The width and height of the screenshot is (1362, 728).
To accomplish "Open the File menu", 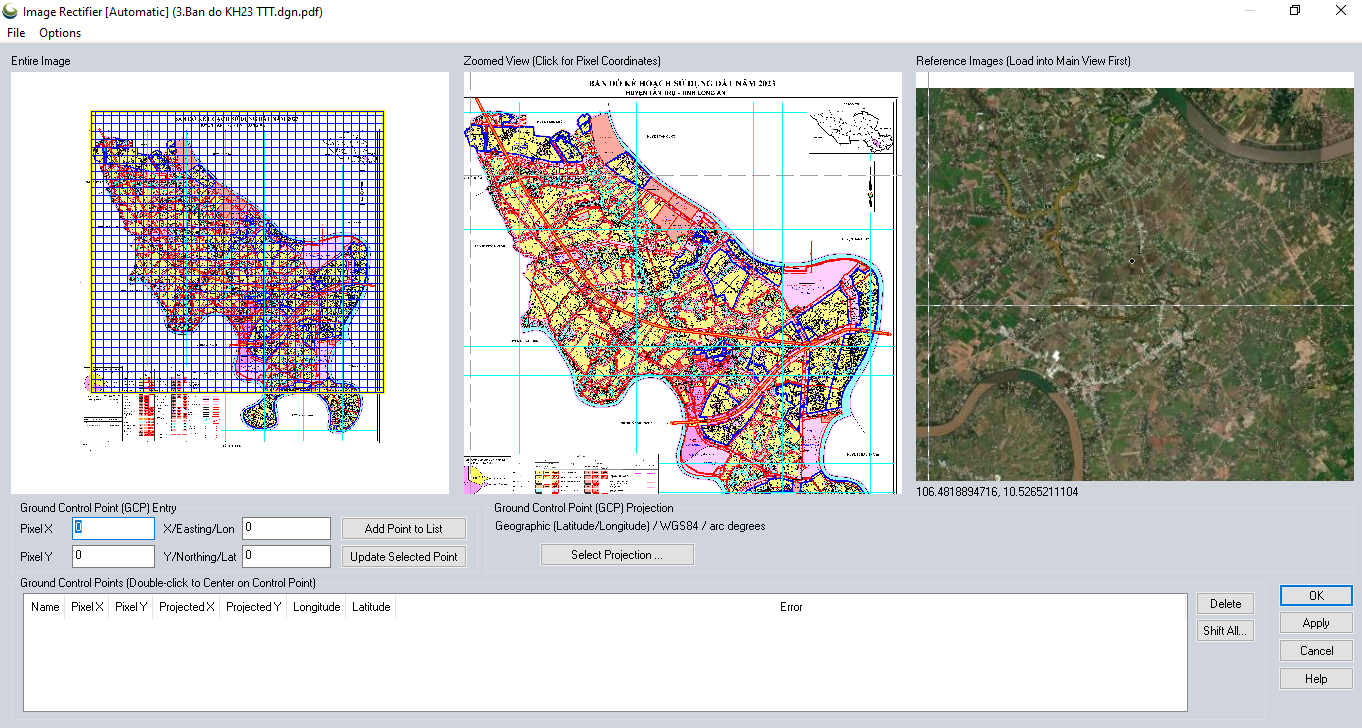I will 16,33.
